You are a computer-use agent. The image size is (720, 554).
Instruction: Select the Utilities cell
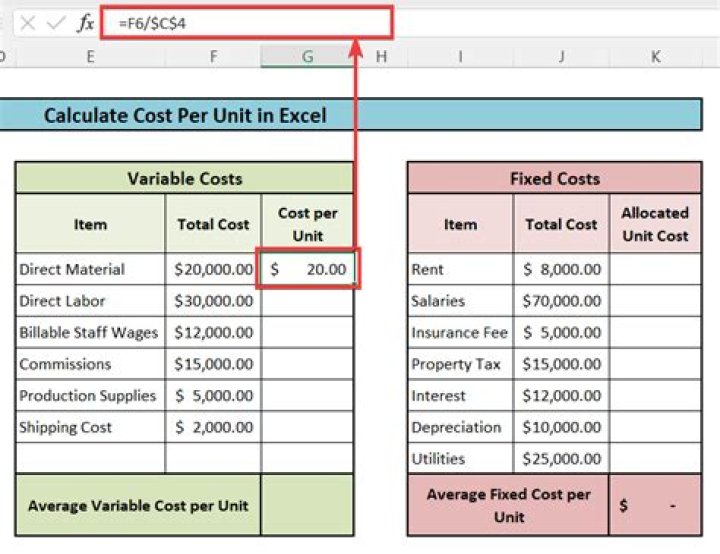(460, 458)
